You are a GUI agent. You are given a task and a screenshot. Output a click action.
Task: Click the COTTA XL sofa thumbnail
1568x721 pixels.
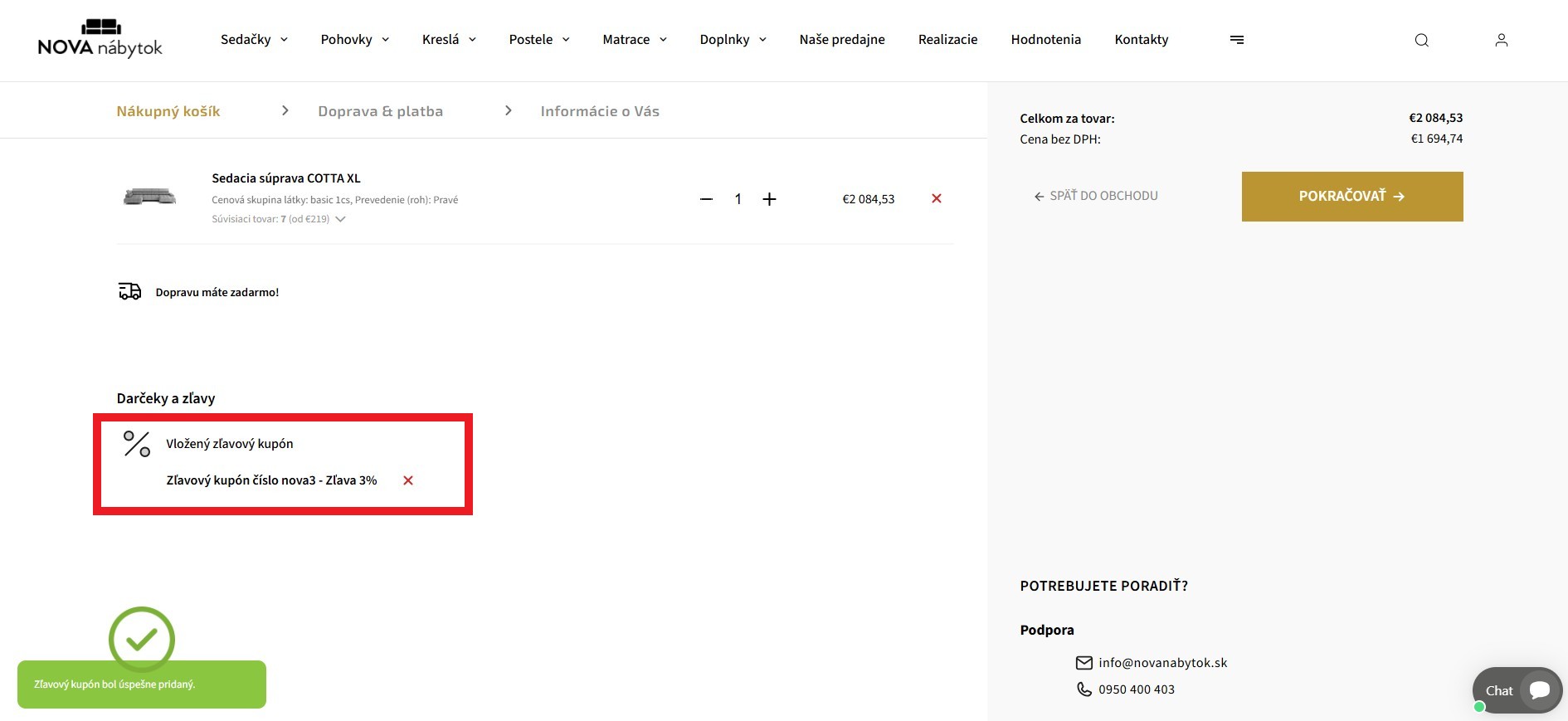click(149, 197)
